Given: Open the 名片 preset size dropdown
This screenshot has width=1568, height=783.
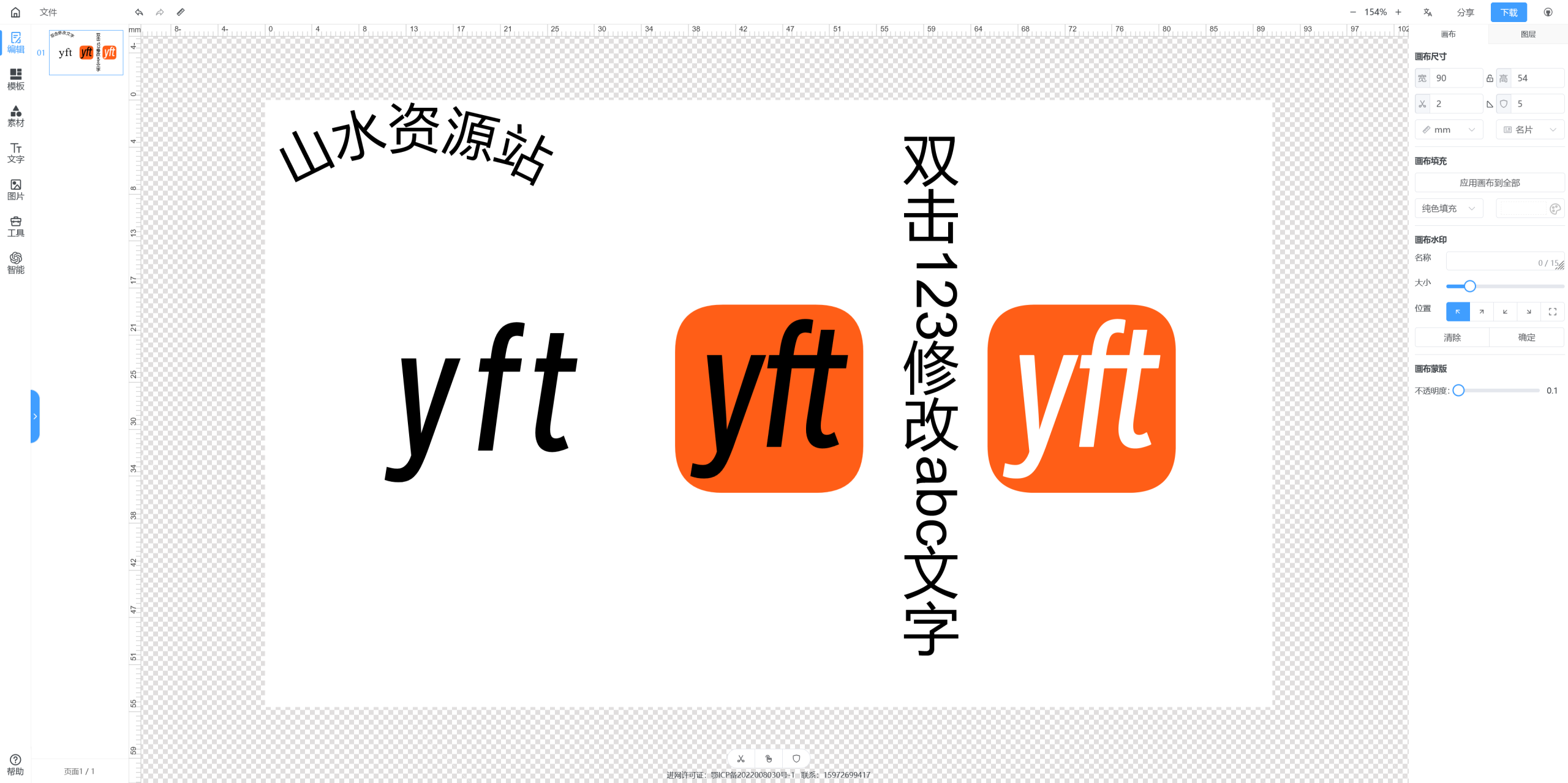Looking at the screenshot, I should tap(1530, 130).
